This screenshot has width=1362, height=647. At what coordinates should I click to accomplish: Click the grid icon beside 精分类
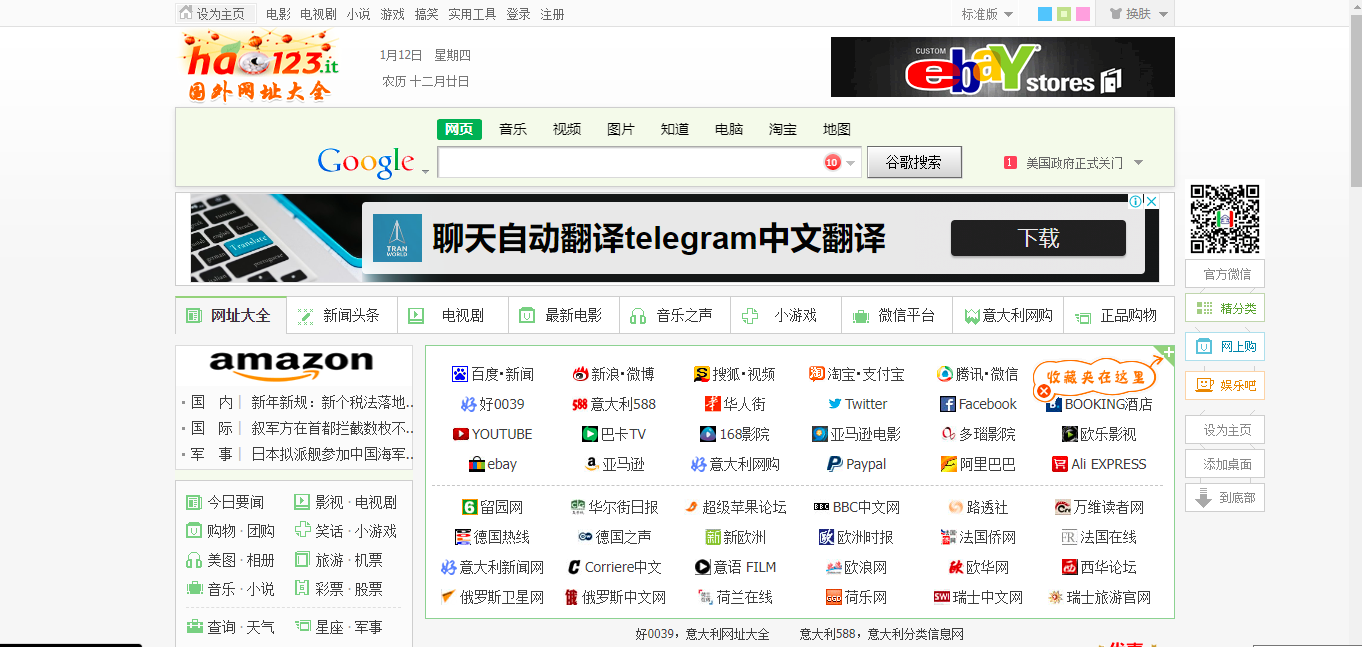1204,308
